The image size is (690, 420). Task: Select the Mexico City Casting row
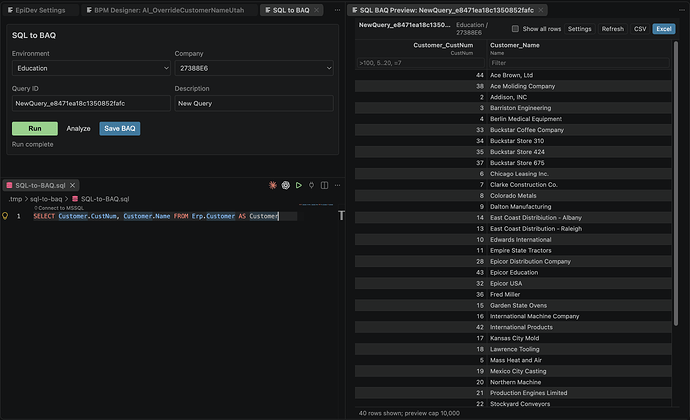pyautogui.click(x=513, y=371)
